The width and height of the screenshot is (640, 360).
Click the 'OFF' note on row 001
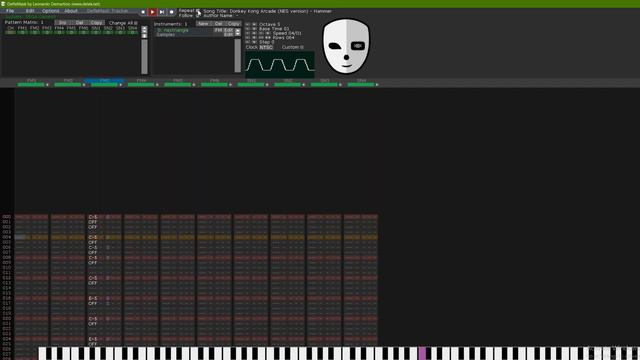(x=93, y=222)
